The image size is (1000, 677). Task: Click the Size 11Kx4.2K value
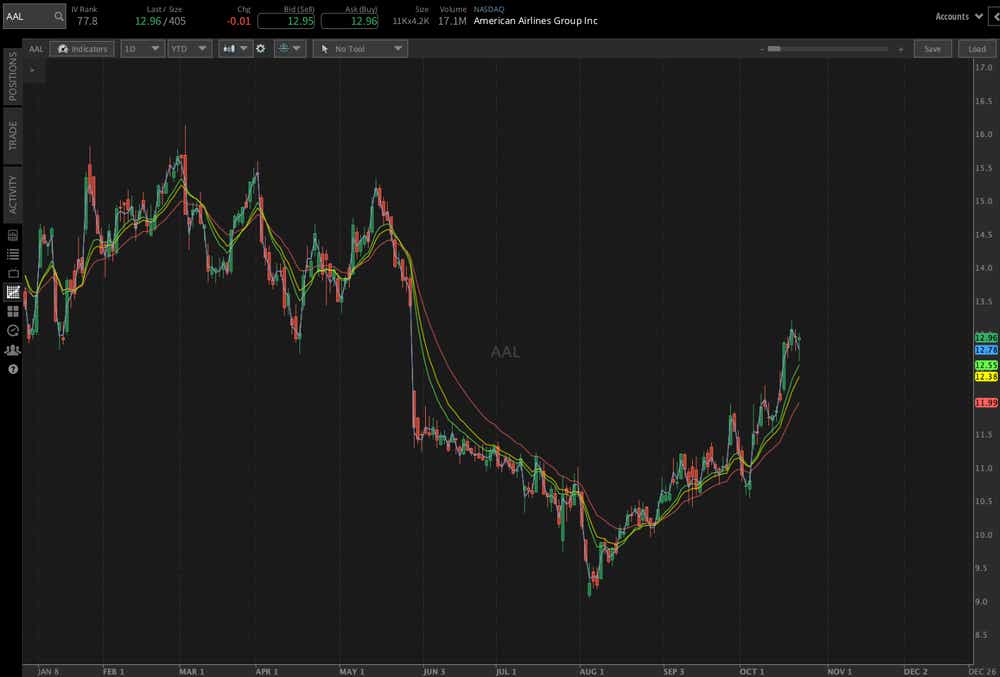click(x=411, y=21)
